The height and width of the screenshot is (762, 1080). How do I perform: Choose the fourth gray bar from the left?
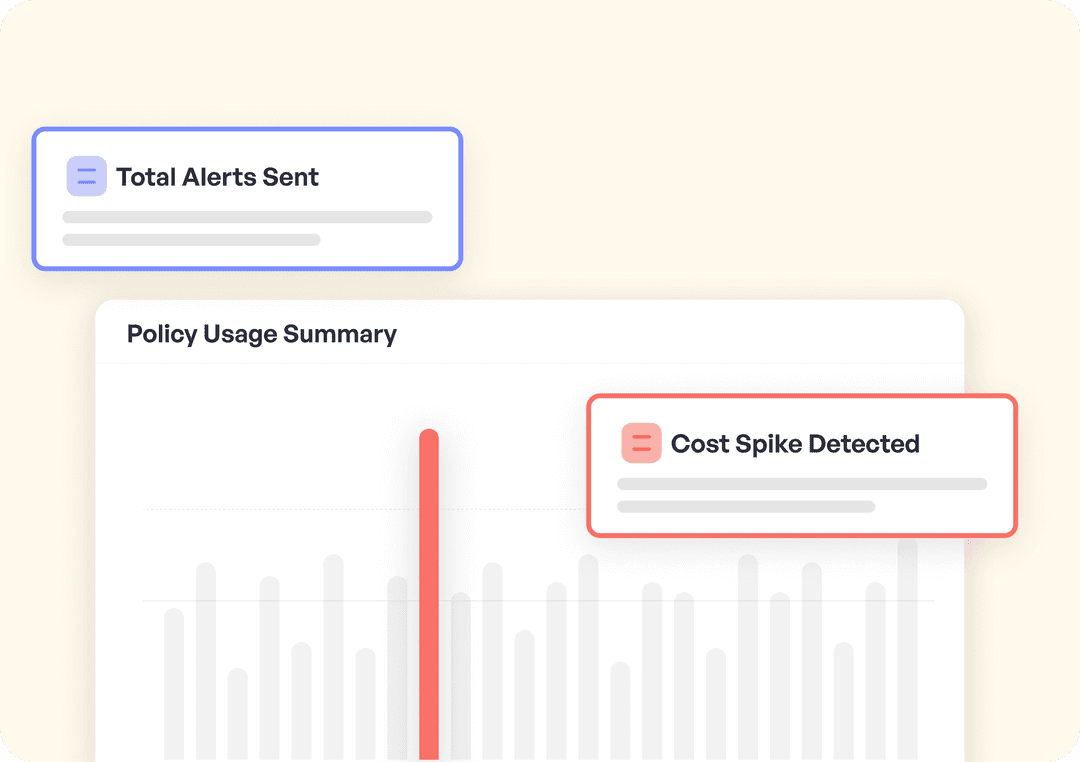pyautogui.click(x=270, y=668)
